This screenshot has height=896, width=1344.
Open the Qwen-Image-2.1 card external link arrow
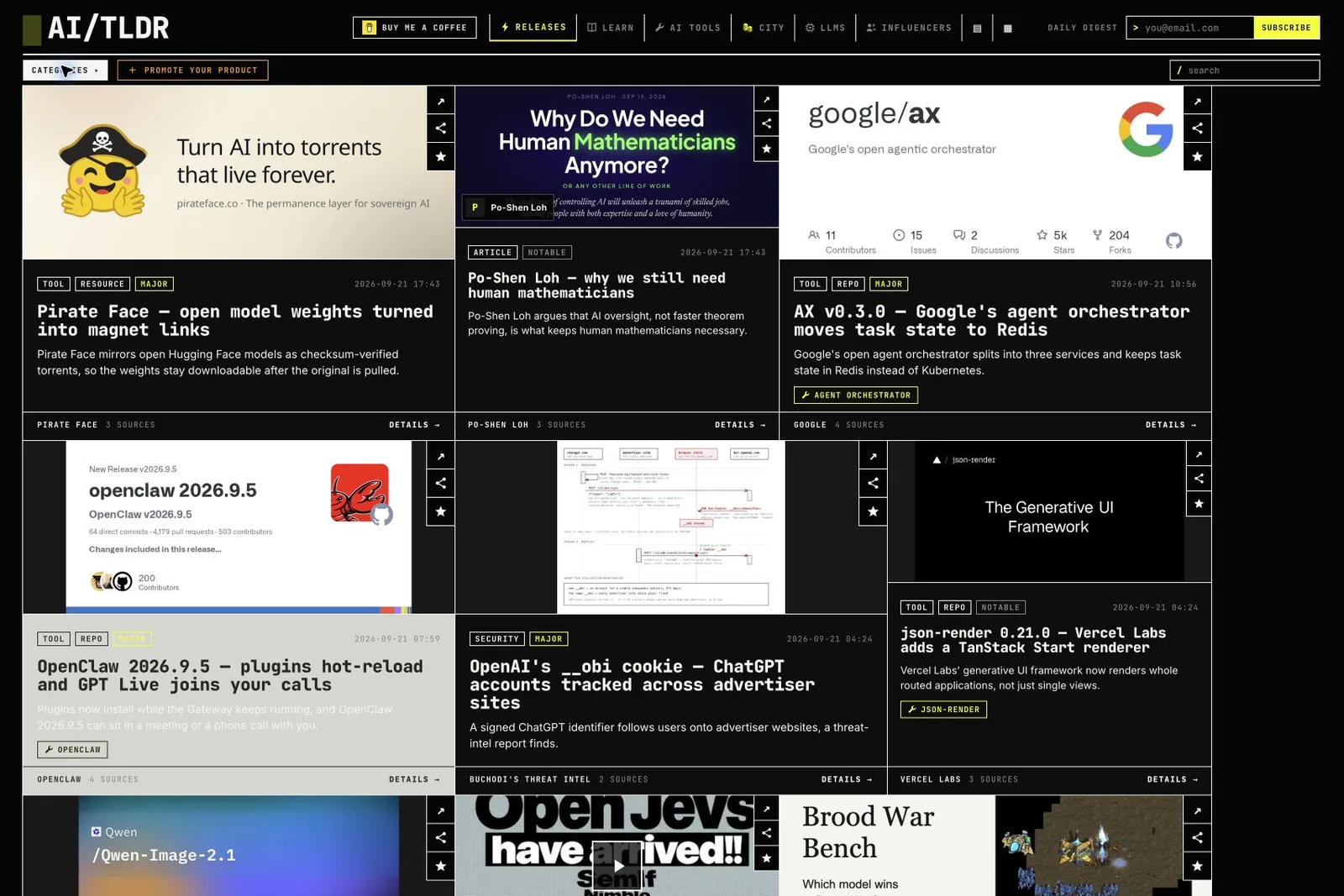point(441,810)
